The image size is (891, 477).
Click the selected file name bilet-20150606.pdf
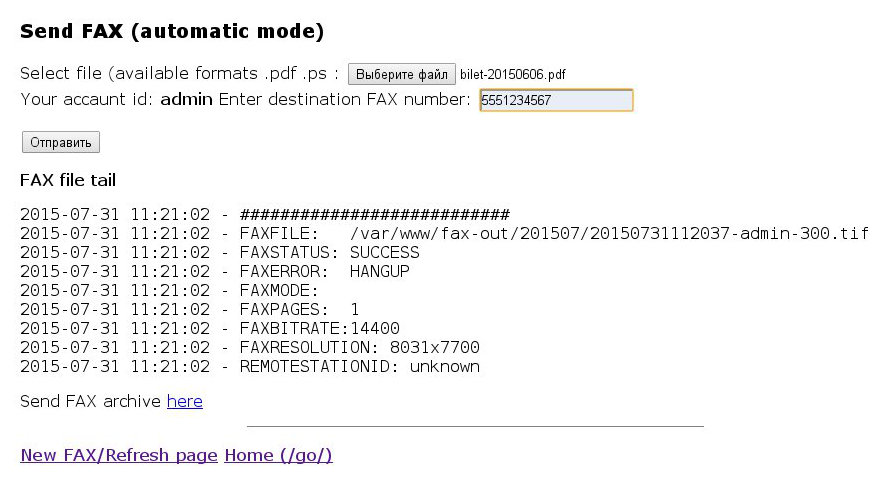click(513, 75)
